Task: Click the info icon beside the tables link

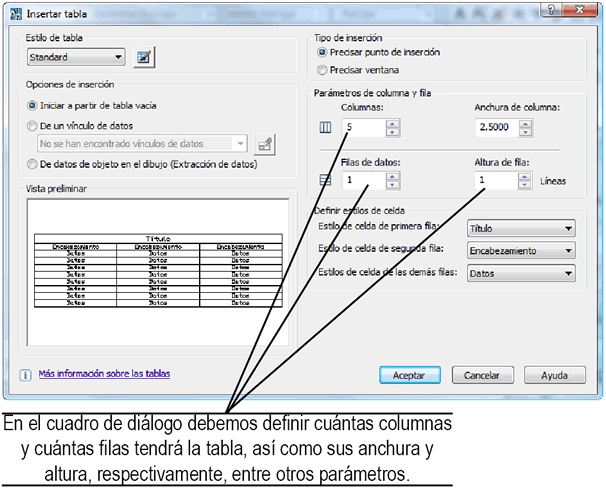Action: (26, 375)
